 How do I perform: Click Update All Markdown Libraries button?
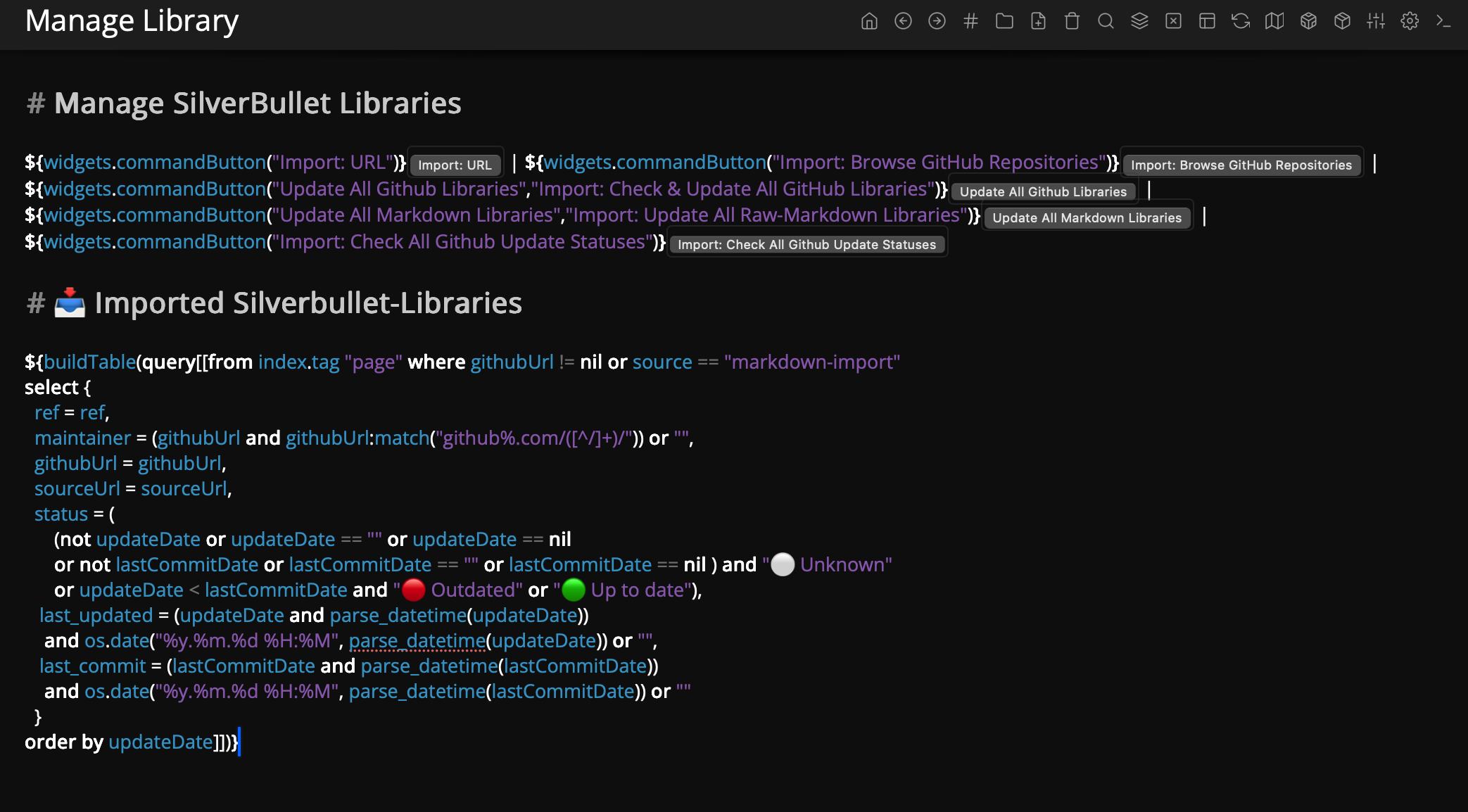coord(1087,218)
